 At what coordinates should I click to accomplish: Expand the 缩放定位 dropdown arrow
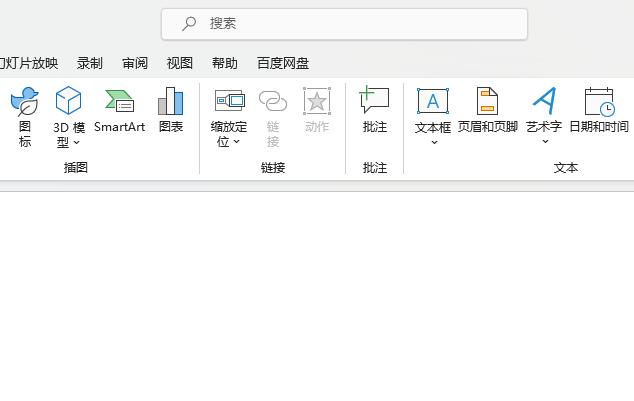(237, 141)
